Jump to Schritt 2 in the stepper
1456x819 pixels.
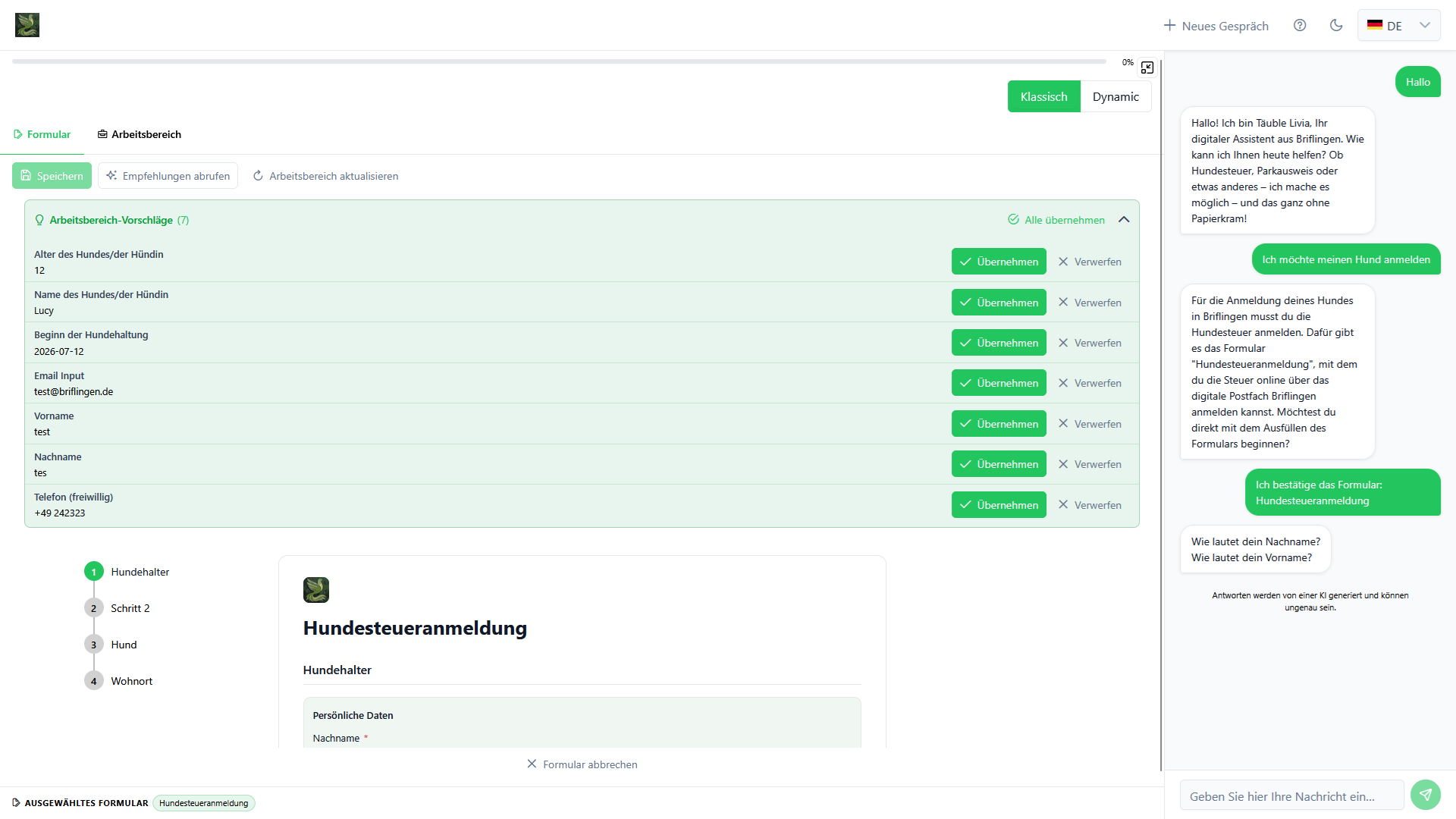(117, 608)
